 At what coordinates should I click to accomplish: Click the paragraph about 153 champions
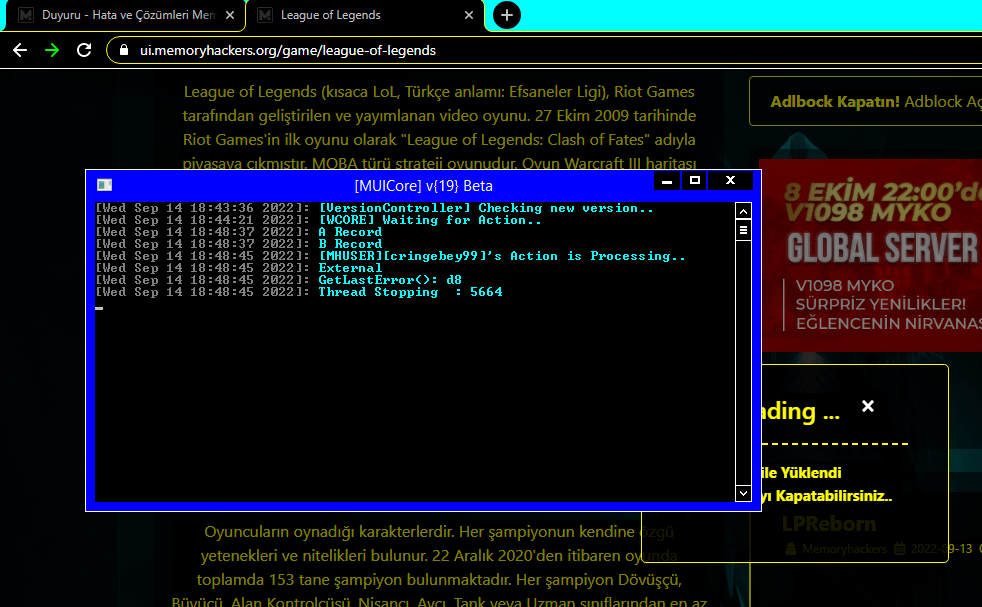[439, 567]
